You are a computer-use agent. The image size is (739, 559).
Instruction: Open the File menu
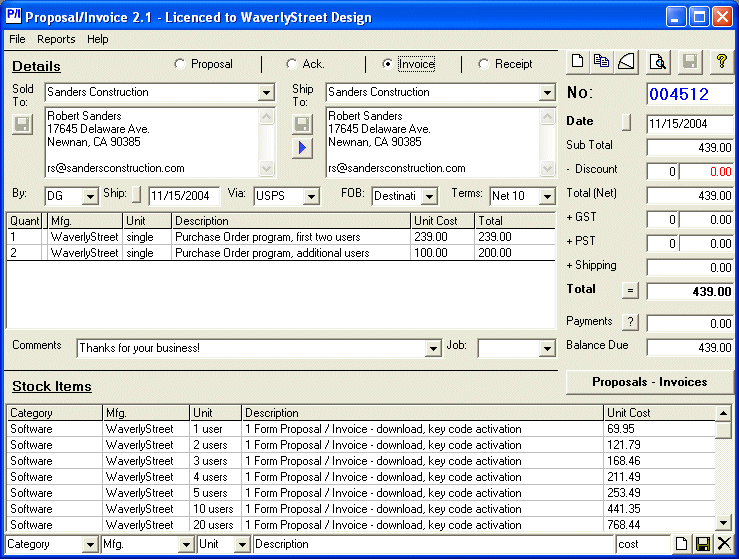(17, 39)
